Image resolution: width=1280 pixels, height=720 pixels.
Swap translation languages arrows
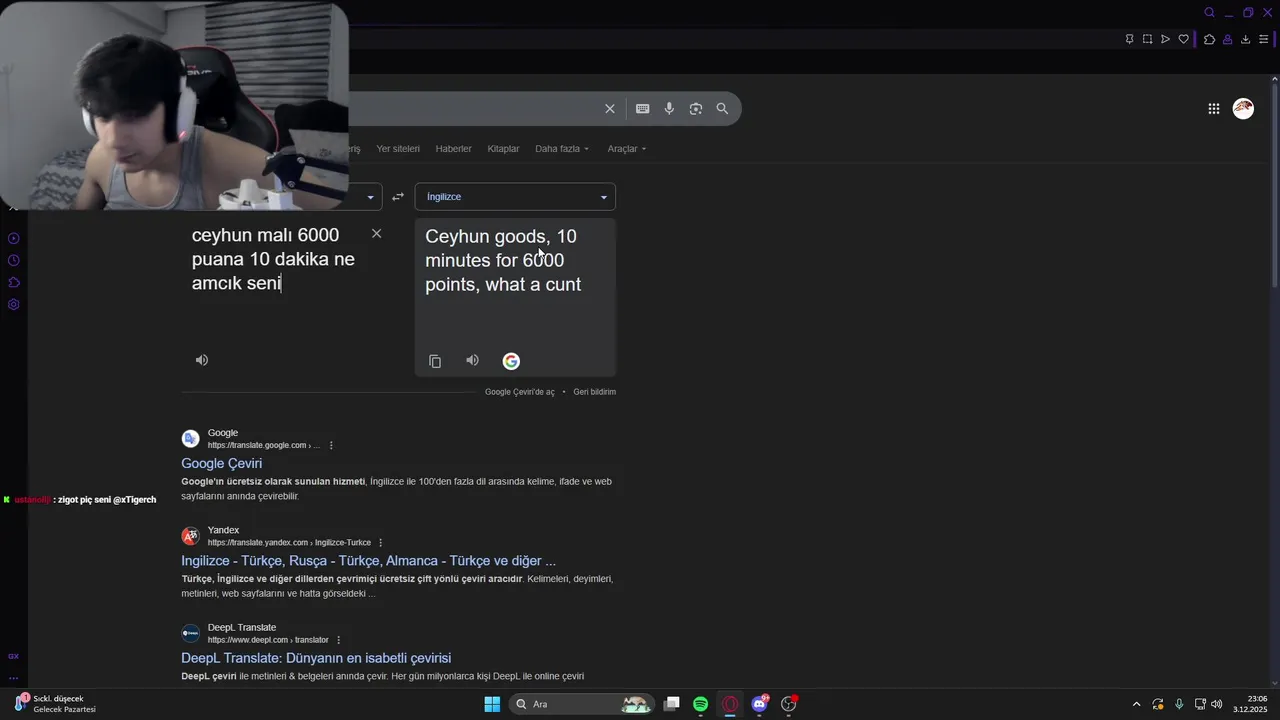[x=398, y=197]
